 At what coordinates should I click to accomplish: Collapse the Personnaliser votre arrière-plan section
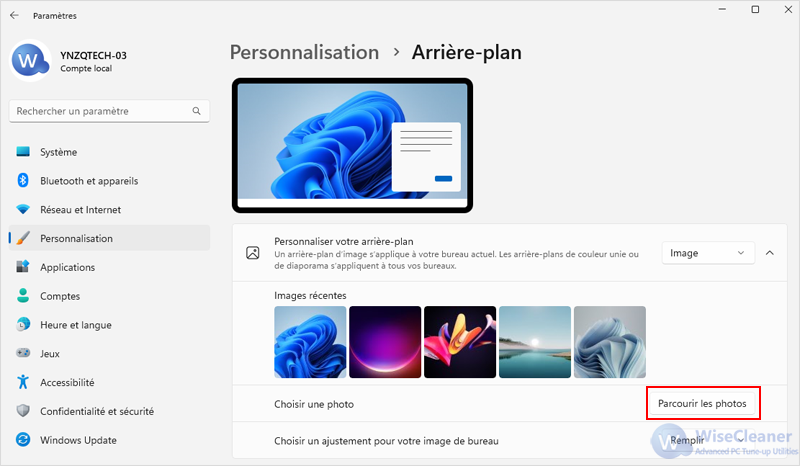point(770,253)
